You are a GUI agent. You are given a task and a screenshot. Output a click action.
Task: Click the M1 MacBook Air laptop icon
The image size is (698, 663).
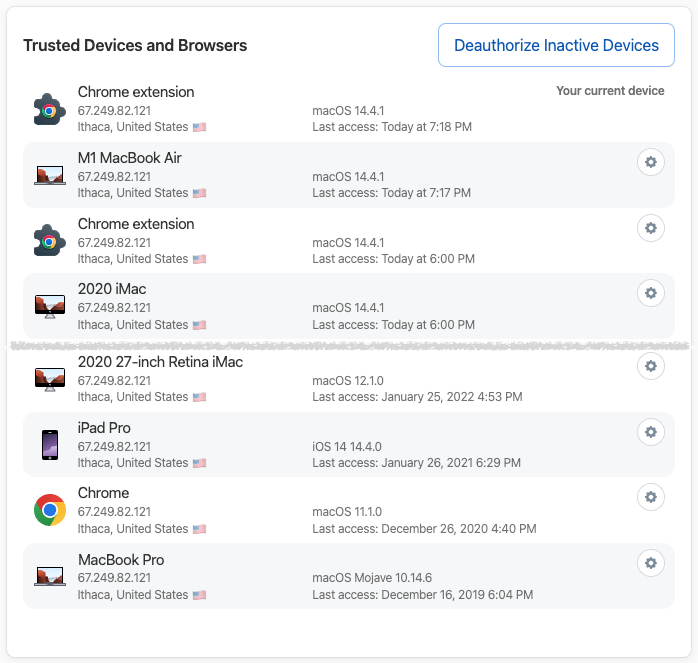(50, 175)
